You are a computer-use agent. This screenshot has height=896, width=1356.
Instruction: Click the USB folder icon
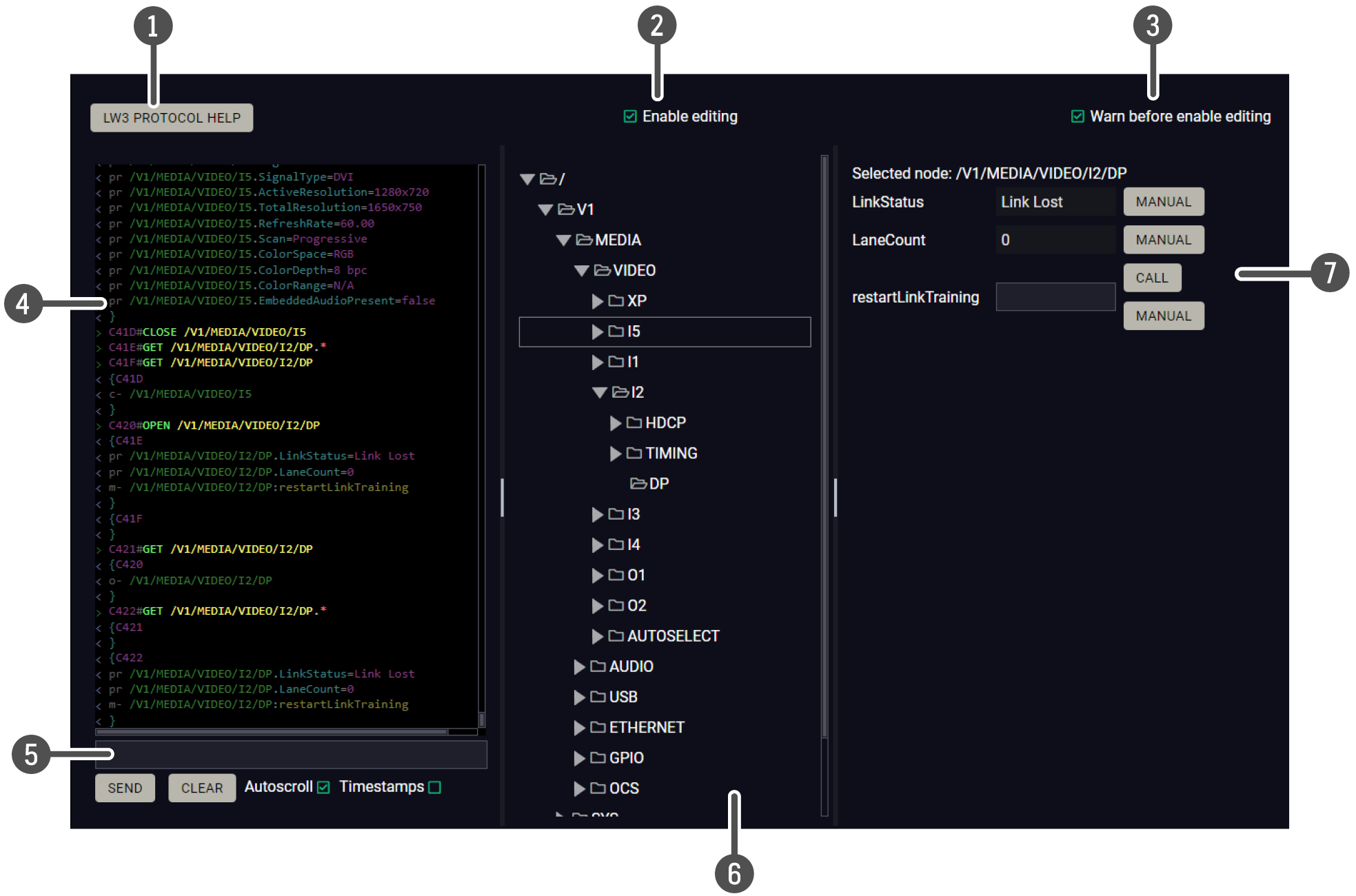tap(598, 697)
